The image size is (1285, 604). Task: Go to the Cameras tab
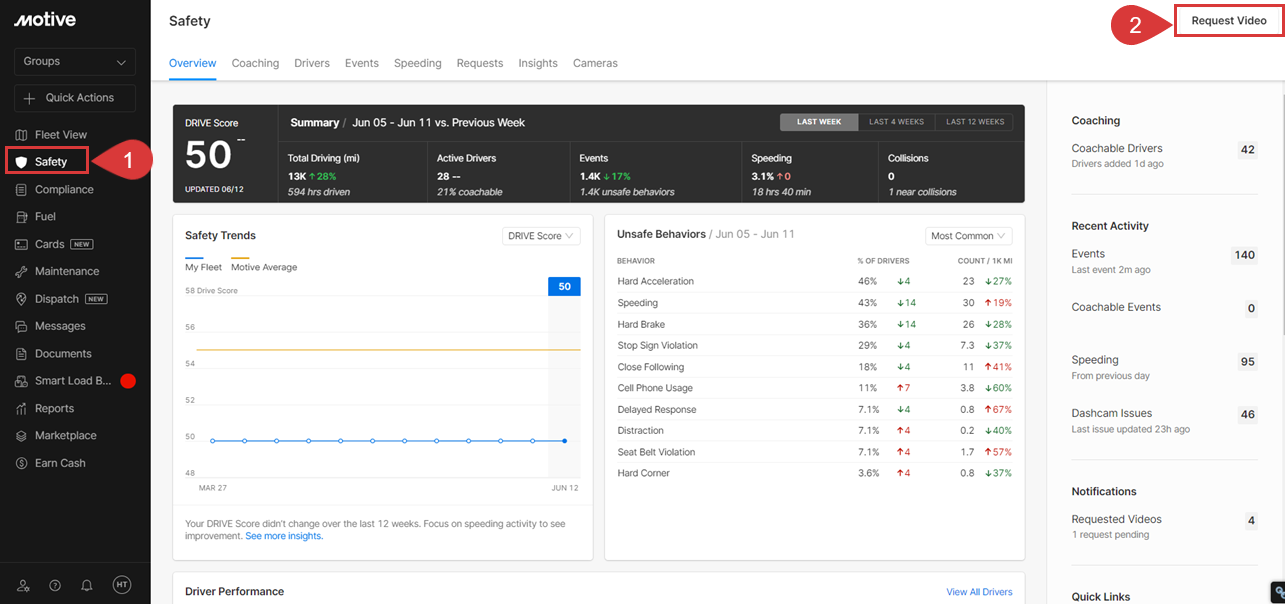595,63
